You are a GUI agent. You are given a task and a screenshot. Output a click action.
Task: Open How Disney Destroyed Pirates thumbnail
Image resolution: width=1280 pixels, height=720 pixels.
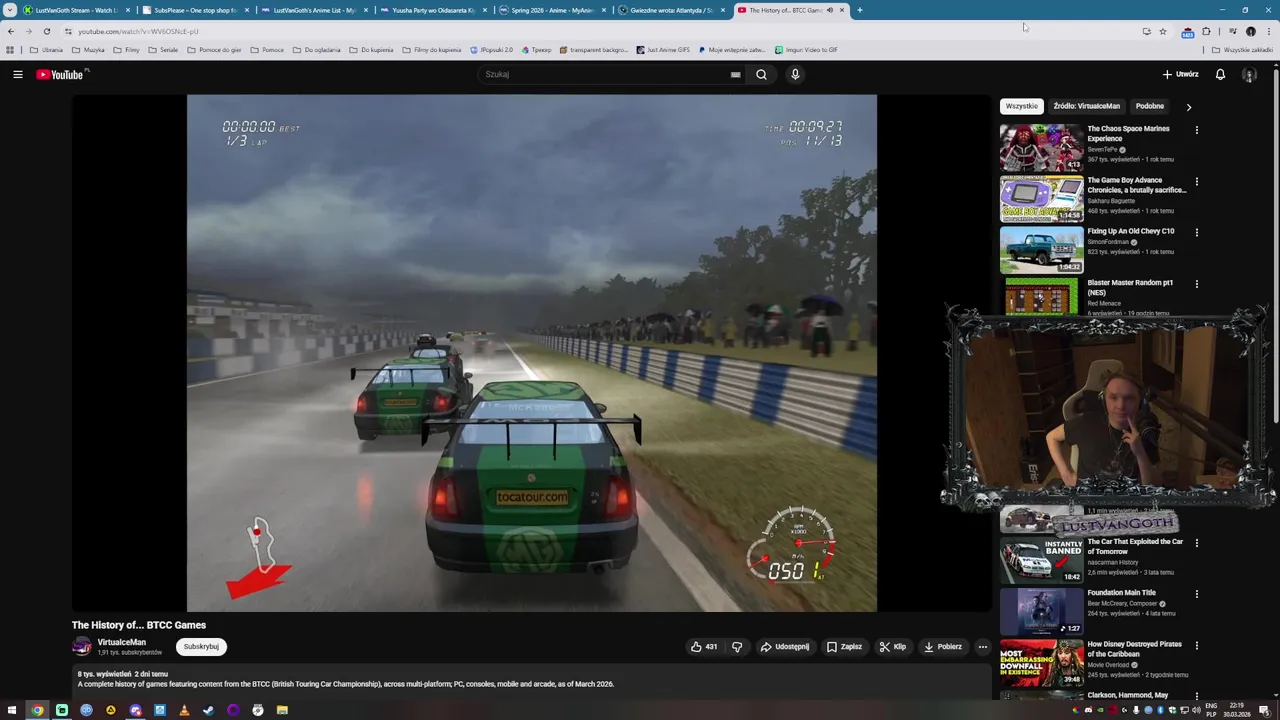pos(1041,663)
